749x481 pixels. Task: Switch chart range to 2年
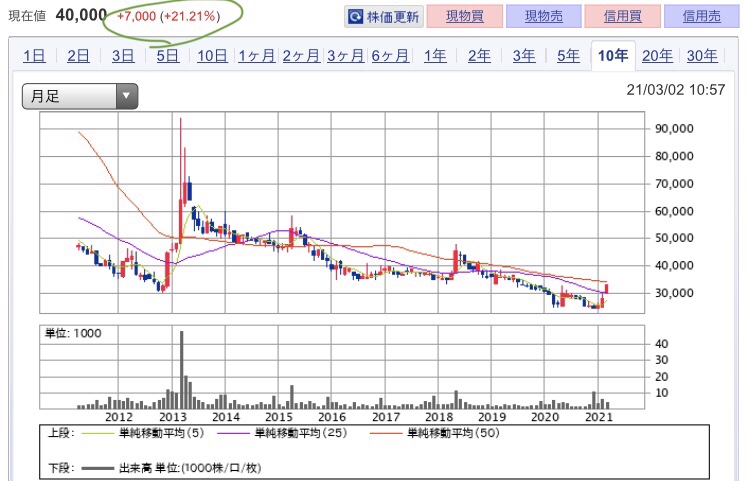(x=479, y=56)
